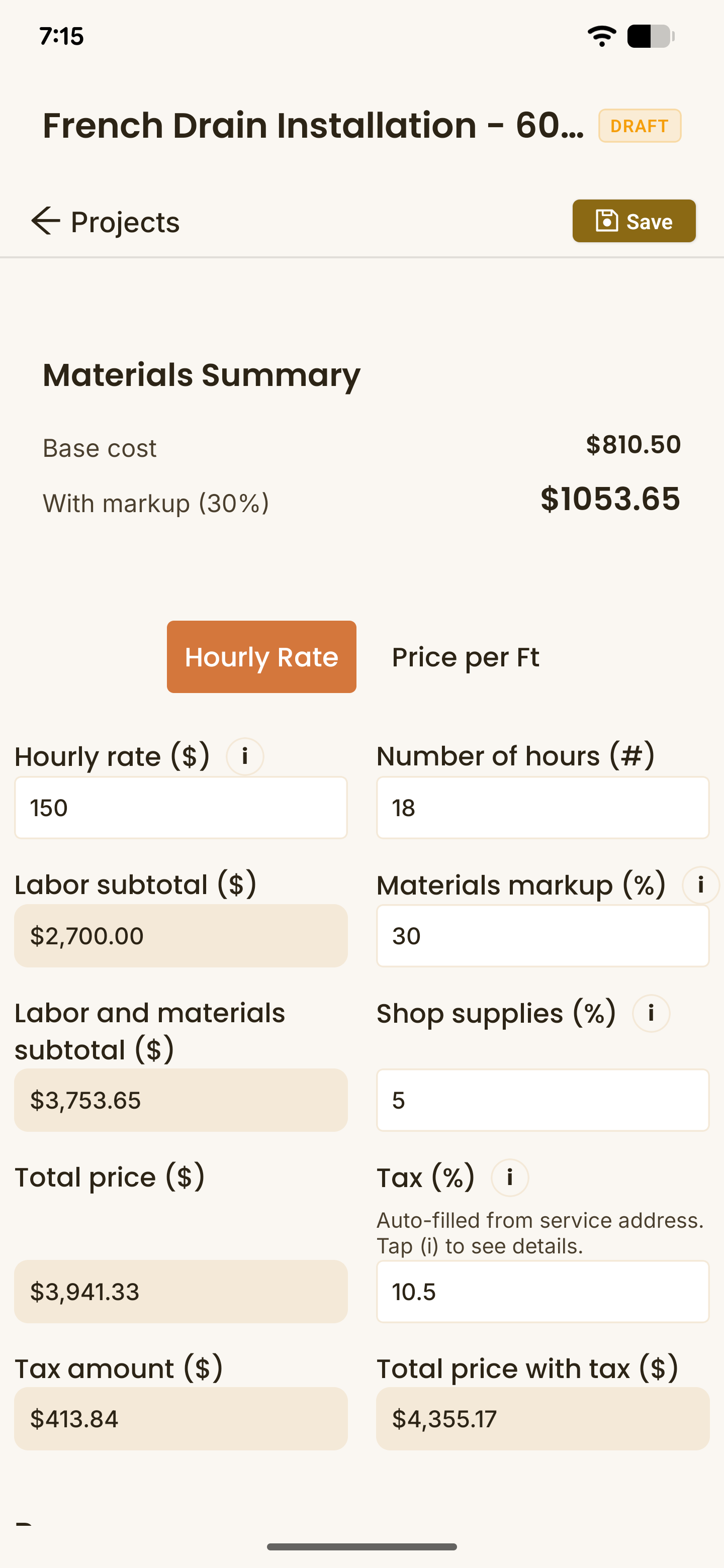Tap the back arrow icon beside Projects
Screen dimensions: 724x1568
coord(46,221)
